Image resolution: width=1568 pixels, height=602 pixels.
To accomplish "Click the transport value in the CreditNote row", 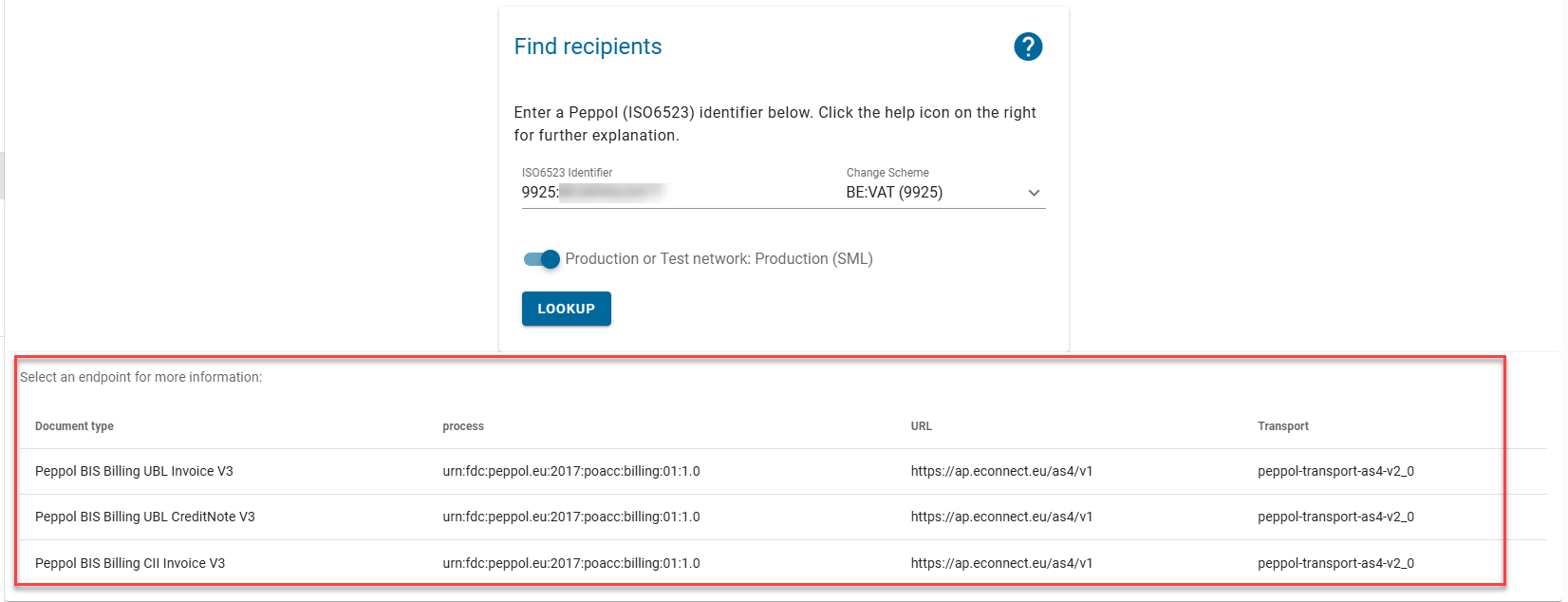I will [1335, 517].
